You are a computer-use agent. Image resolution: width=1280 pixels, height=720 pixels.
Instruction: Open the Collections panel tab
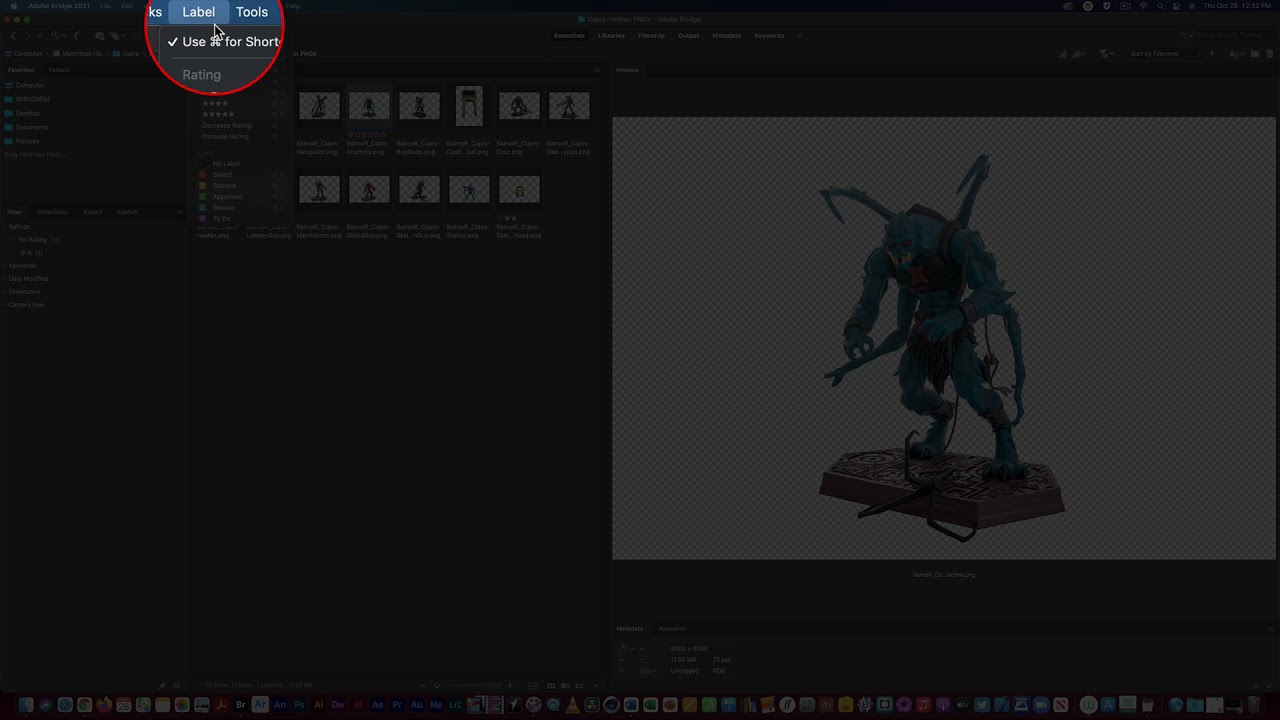52,212
